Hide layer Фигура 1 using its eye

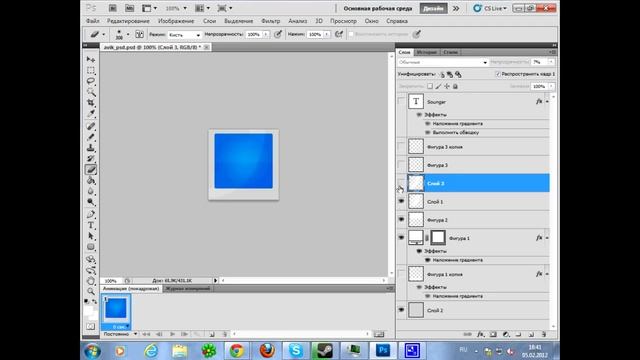(x=401, y=238)
